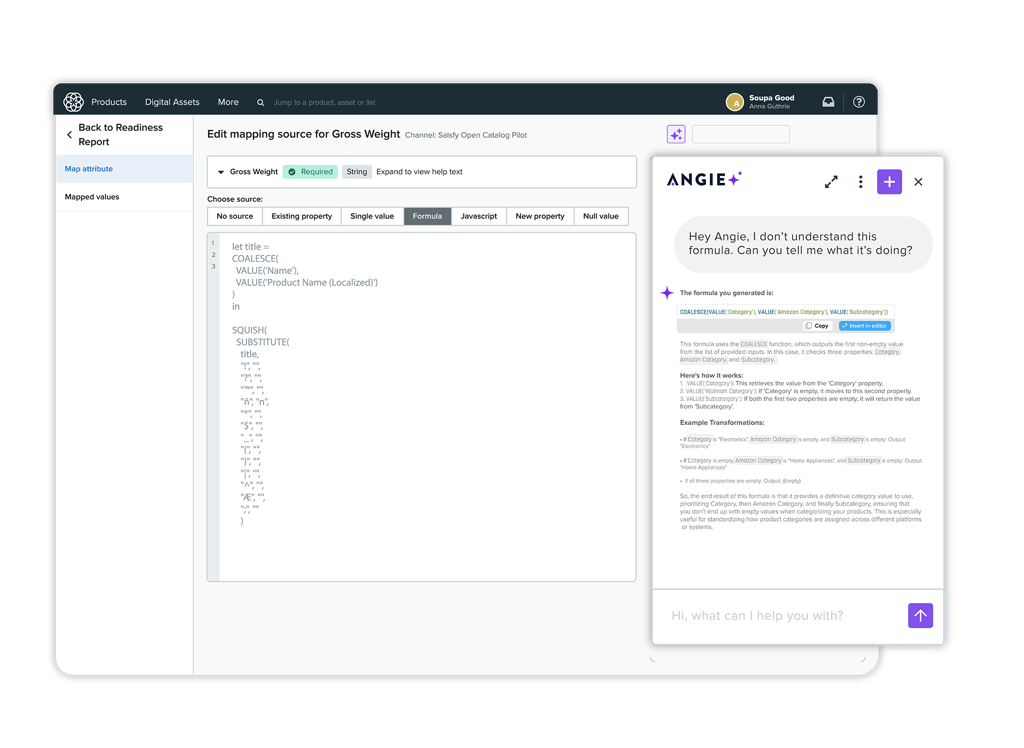Close the Angie chat panel

pos(918,182)
